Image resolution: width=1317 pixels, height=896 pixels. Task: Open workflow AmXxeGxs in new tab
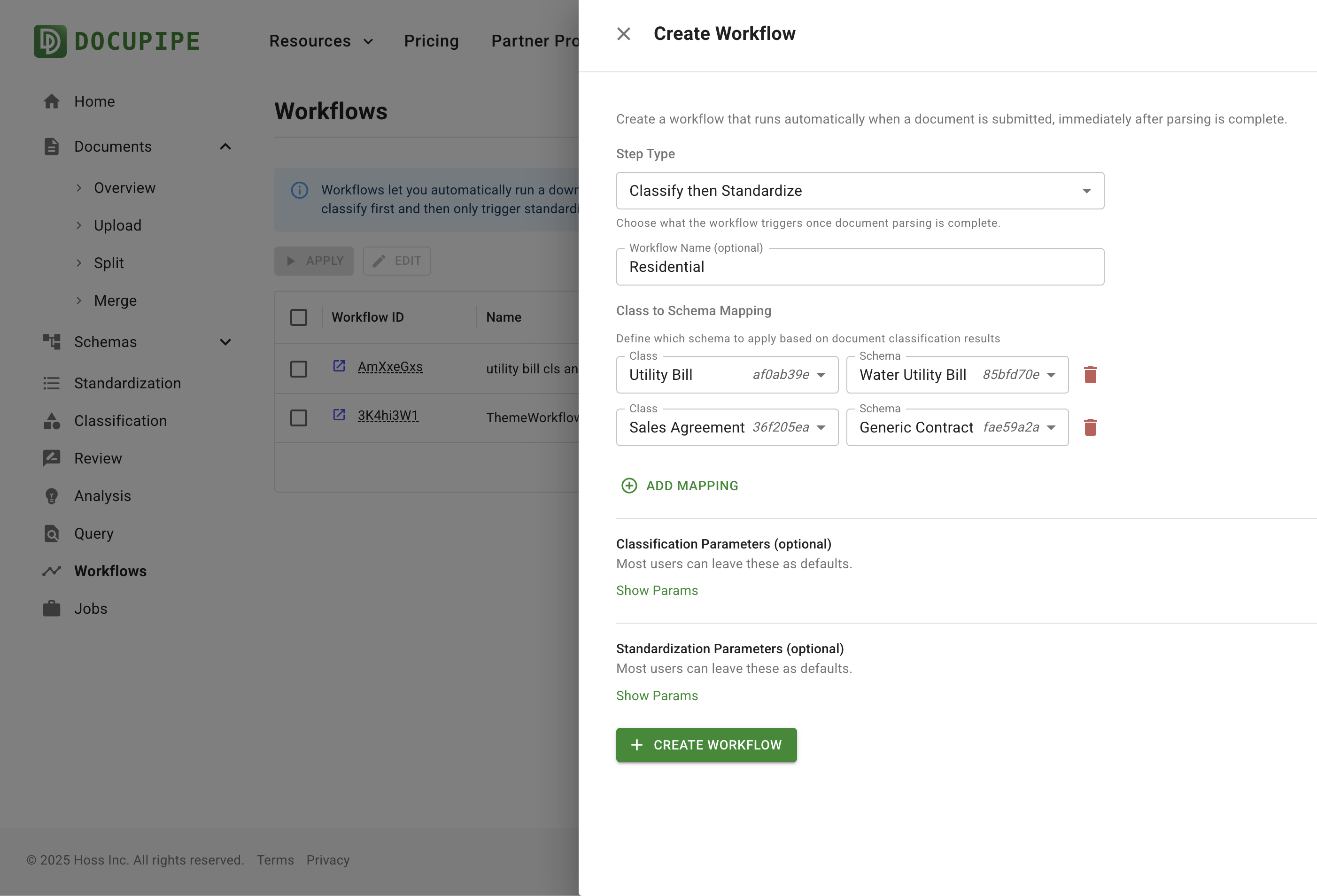pos(340,367)
